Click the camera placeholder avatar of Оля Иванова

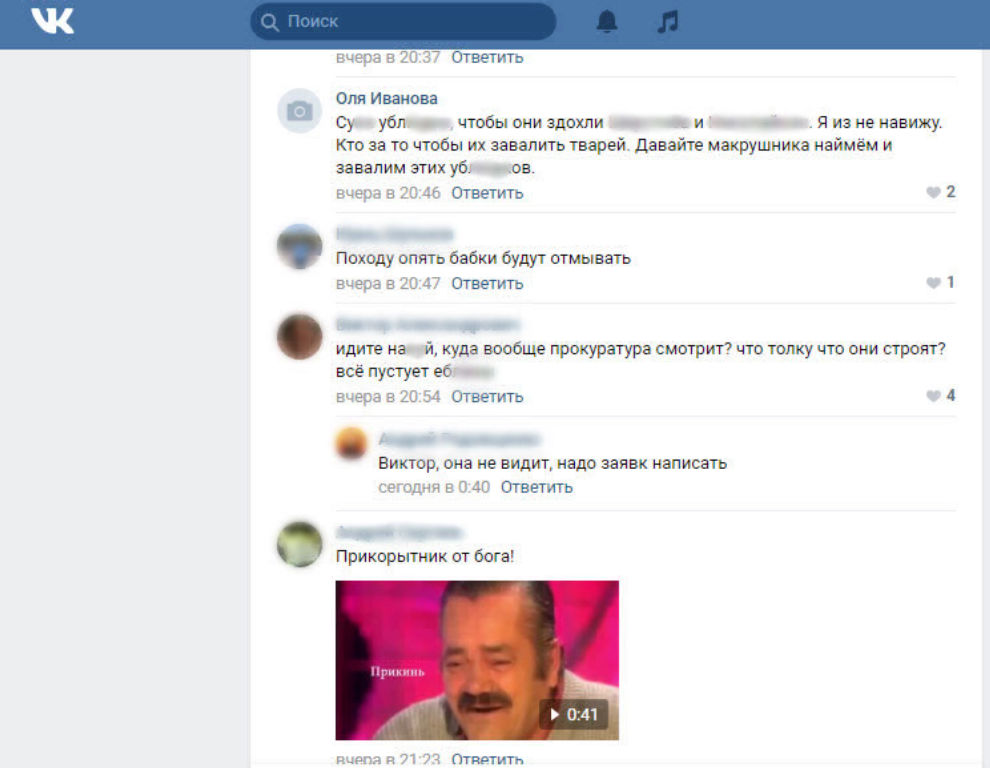tap(299, 111)
